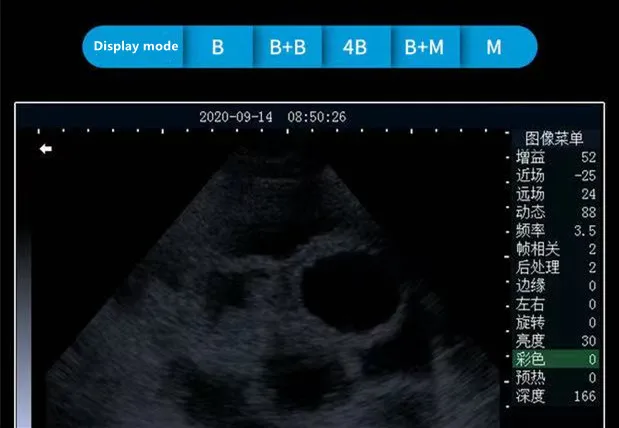Switch to B+B display mode
Image resolution: width=619 pixels, height=428 pixels.
point(287,47)
